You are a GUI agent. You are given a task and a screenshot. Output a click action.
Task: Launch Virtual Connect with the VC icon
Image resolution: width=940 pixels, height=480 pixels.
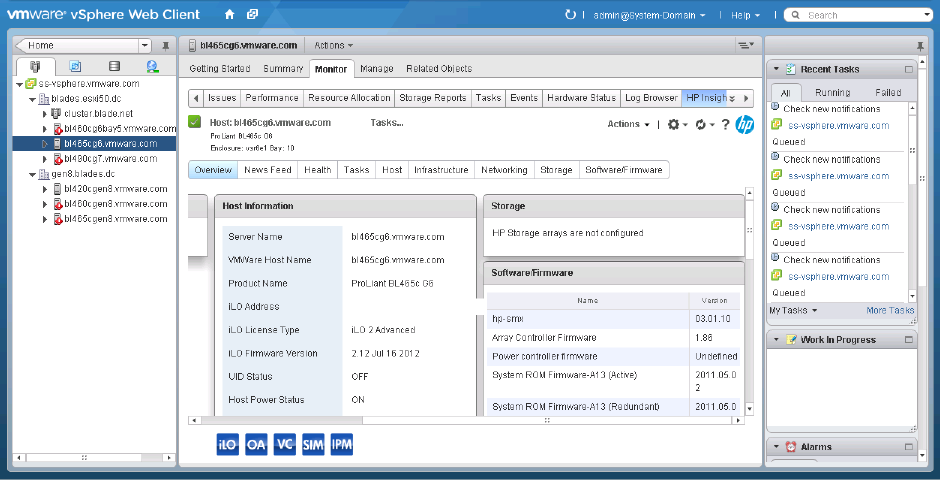[x=285, y=444]
